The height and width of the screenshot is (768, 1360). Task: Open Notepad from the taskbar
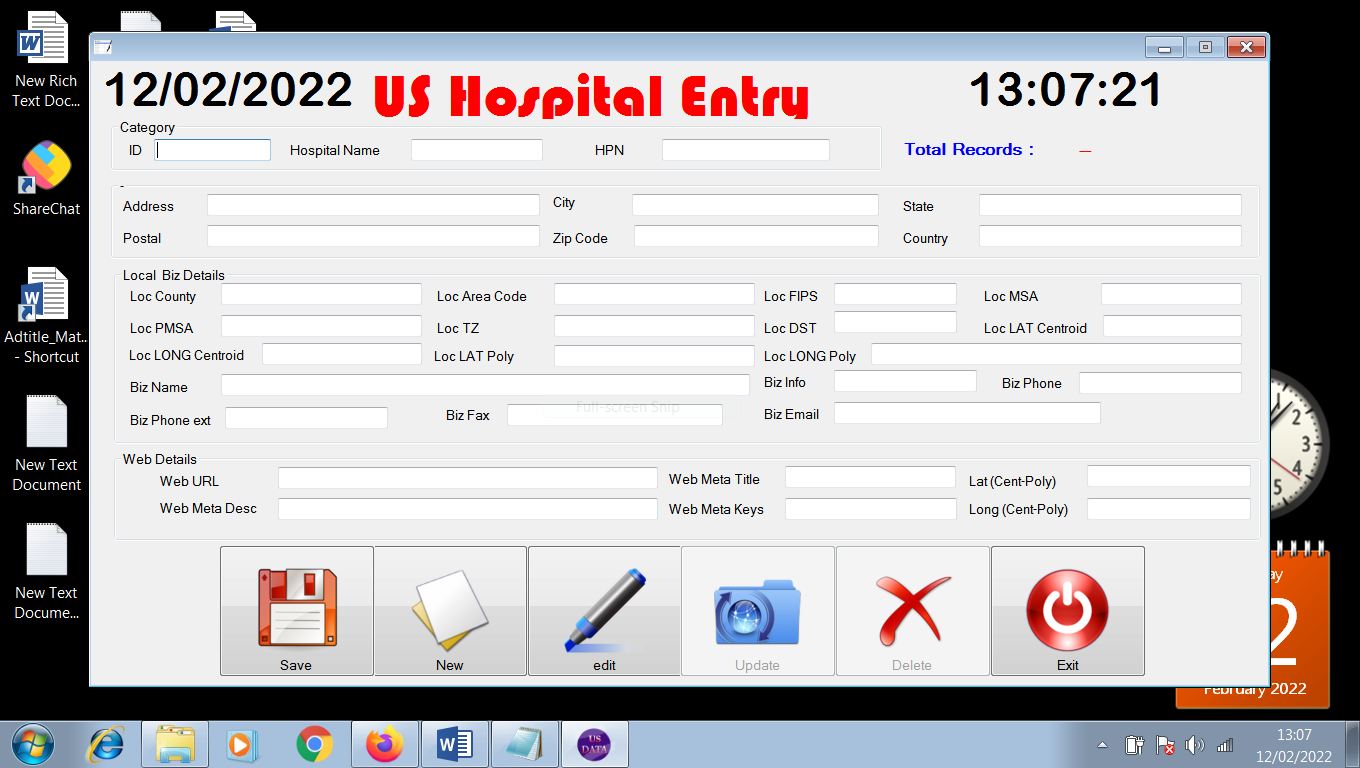tap(524, 744)
